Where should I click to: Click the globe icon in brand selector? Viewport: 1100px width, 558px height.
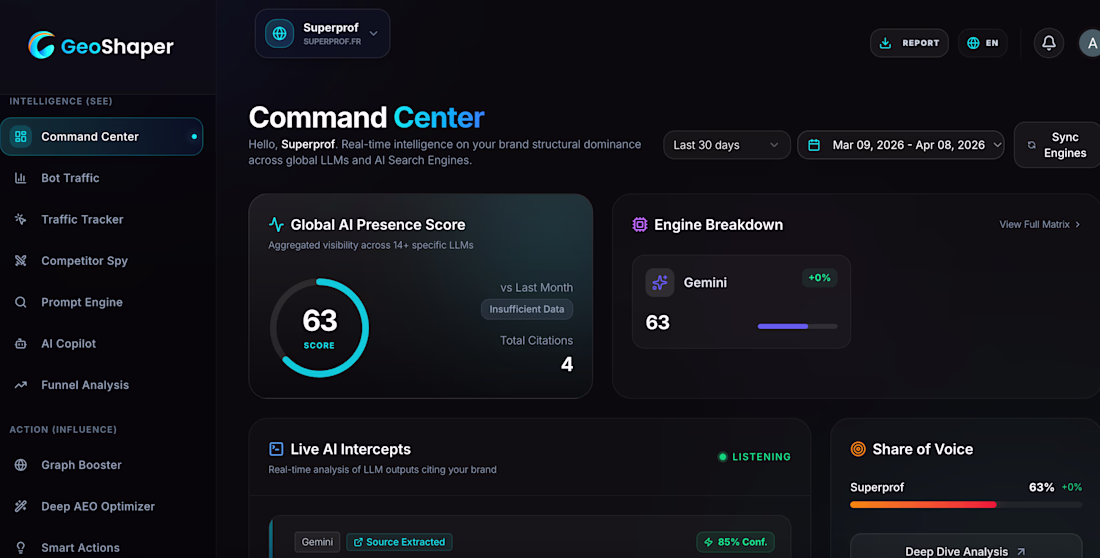pyautogui.click(x=279, y=33)
